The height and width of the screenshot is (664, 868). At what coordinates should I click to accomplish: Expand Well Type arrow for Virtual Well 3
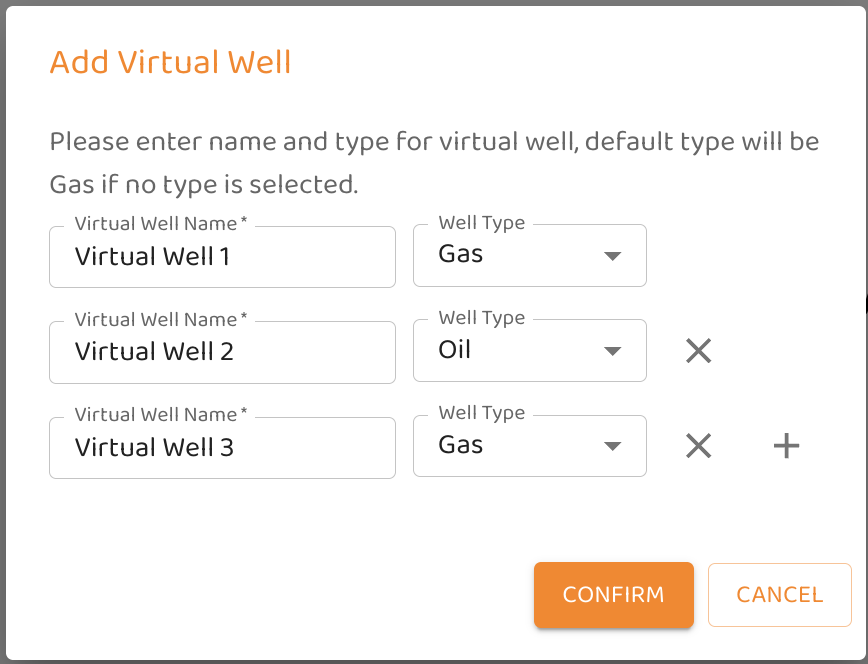pos(613,447)
